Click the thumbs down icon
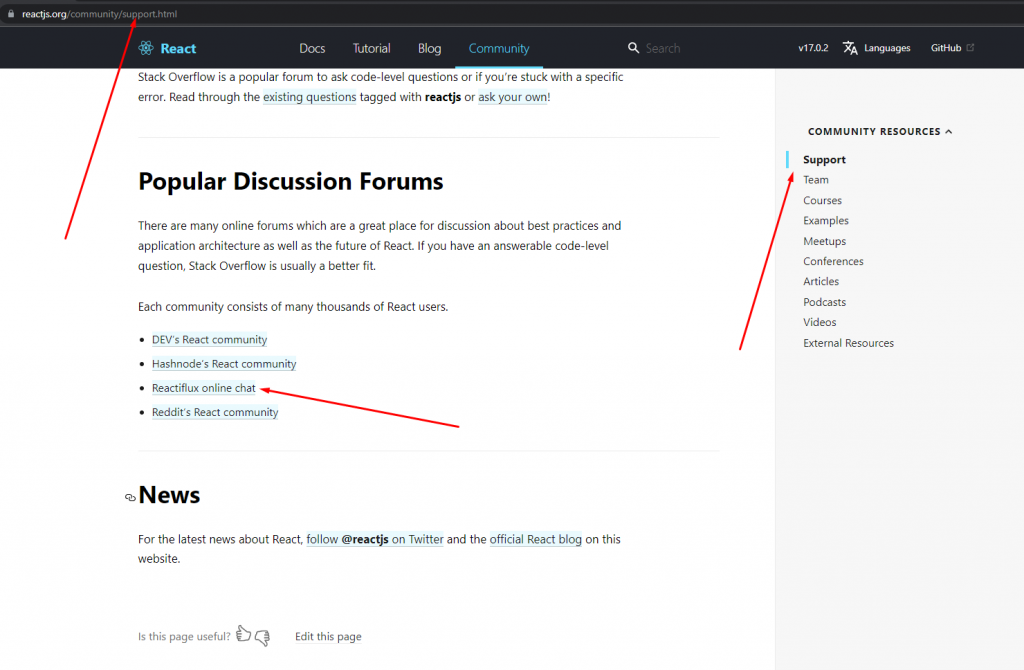This screenshot has width=1024, height=670. [263, 637]
